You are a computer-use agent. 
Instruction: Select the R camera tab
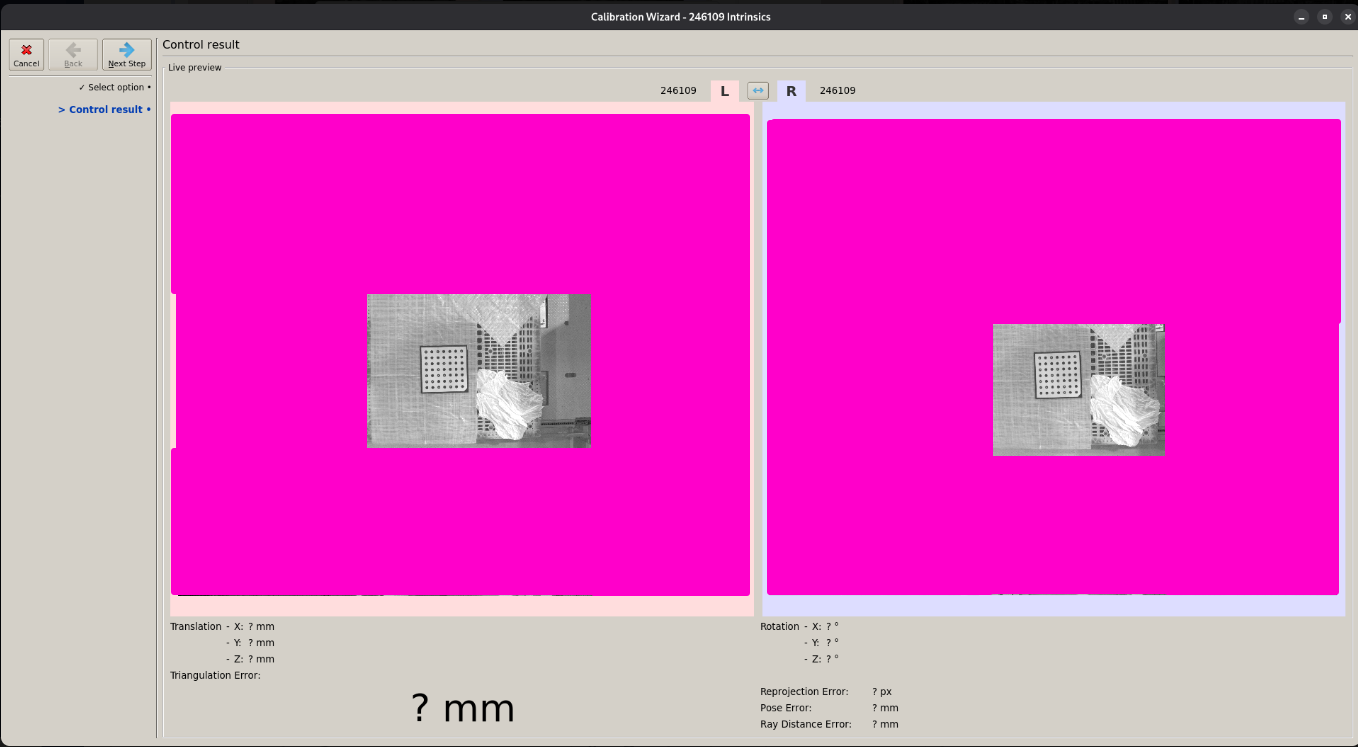point(791,91)
